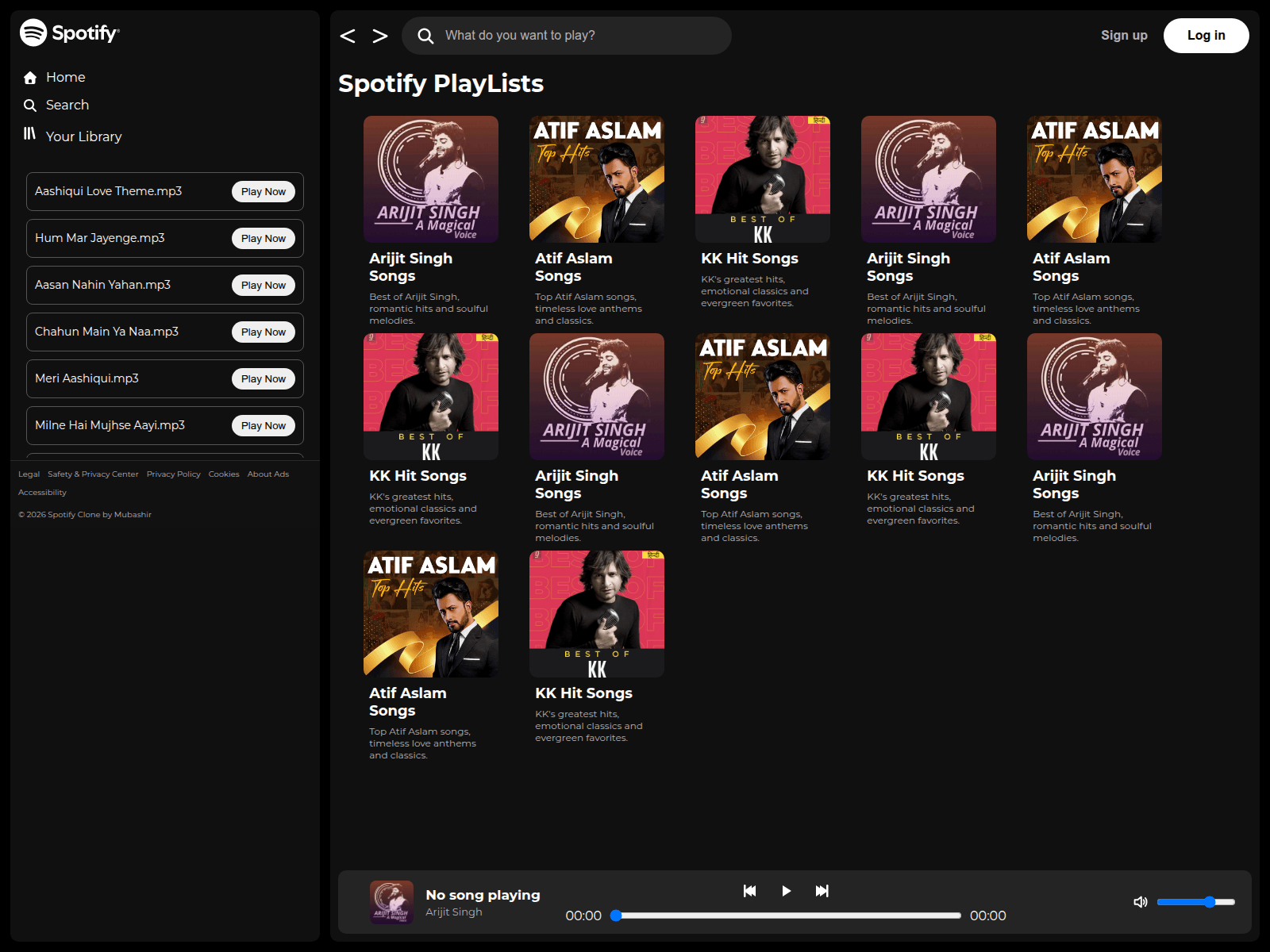Screen dimensions: 1270x952
Task: Open Atif Aslam cover in middle row
Action: tap(763, 397)
